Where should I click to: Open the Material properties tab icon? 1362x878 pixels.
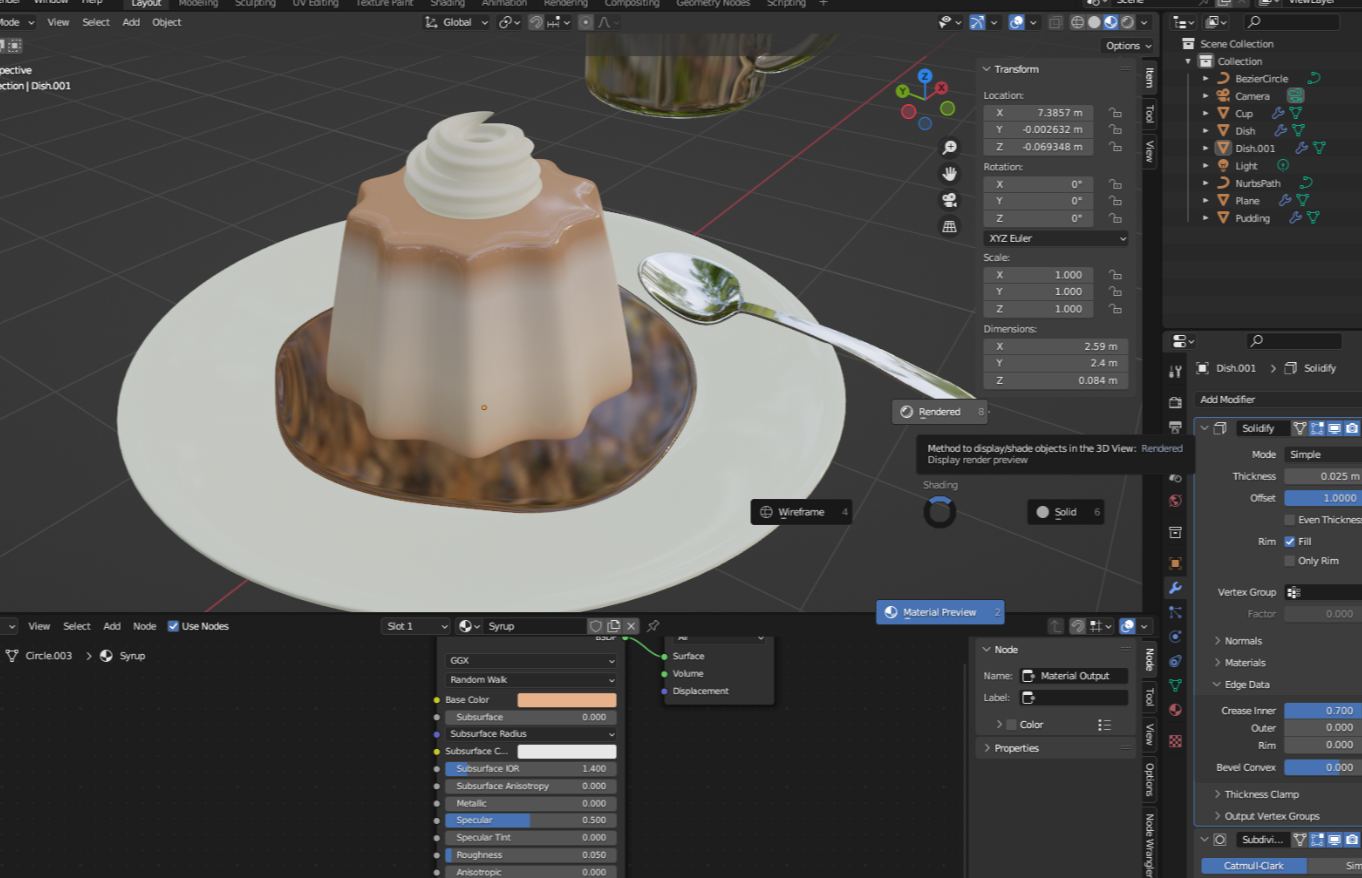[1176, 710]
